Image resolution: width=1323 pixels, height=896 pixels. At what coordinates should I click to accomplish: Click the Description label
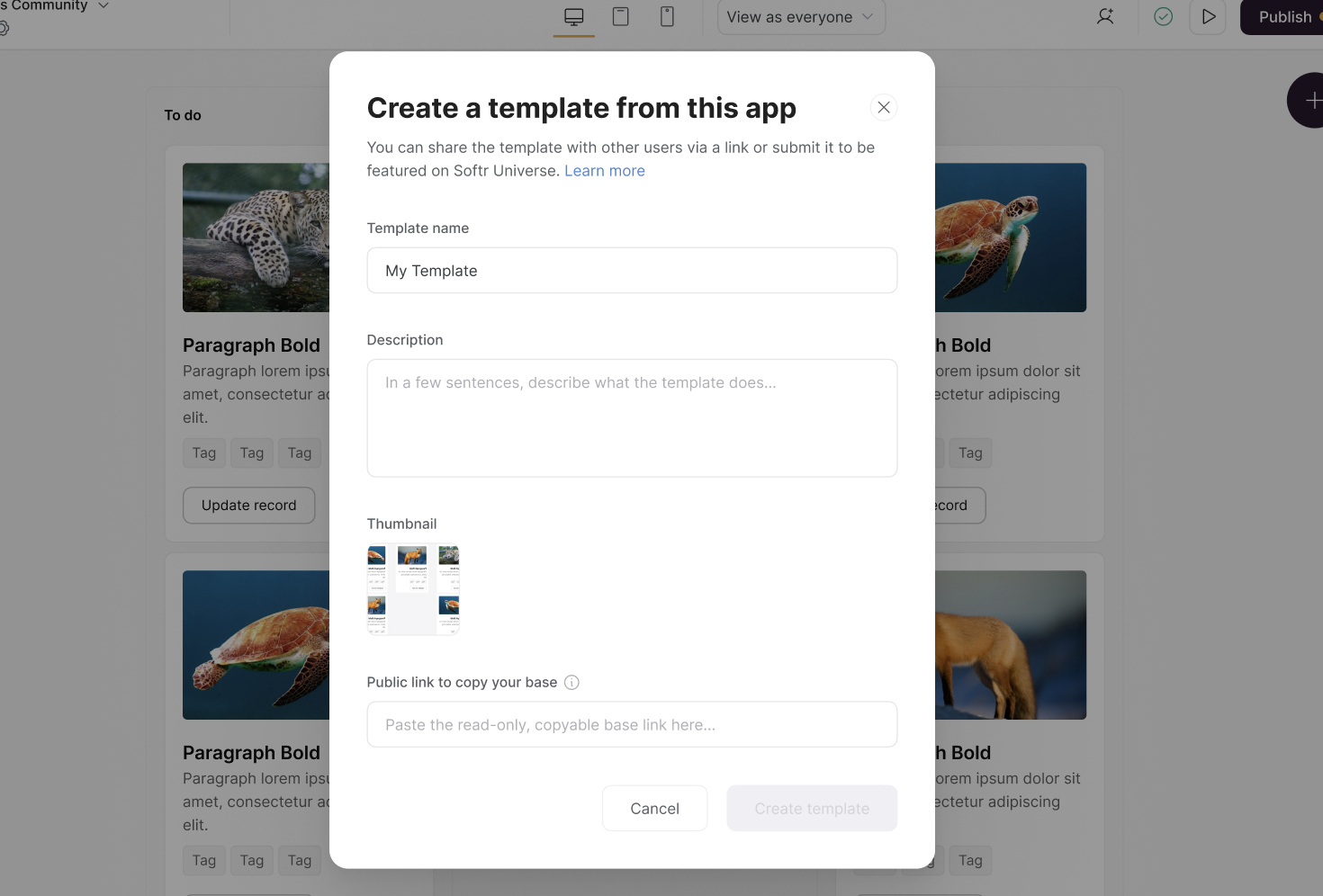405,340
